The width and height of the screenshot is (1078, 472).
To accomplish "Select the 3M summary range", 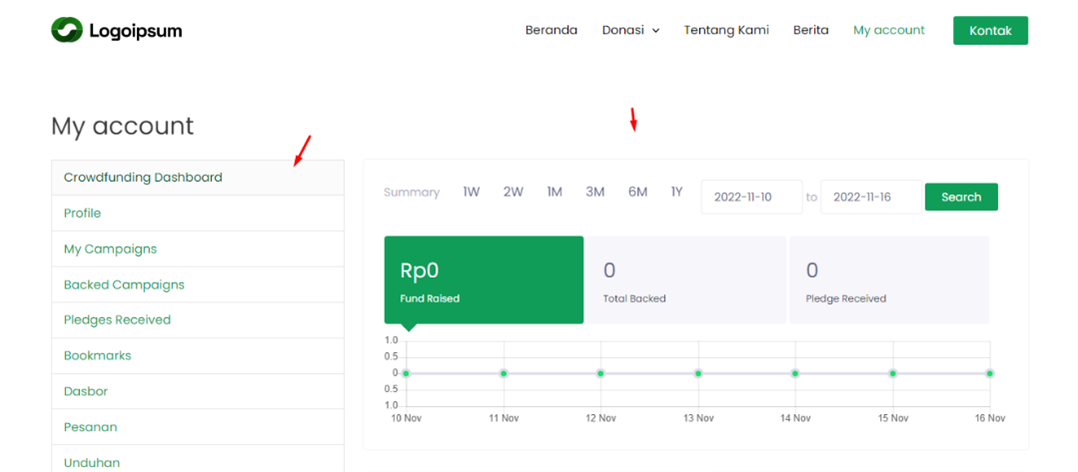I will coord(595,192).
